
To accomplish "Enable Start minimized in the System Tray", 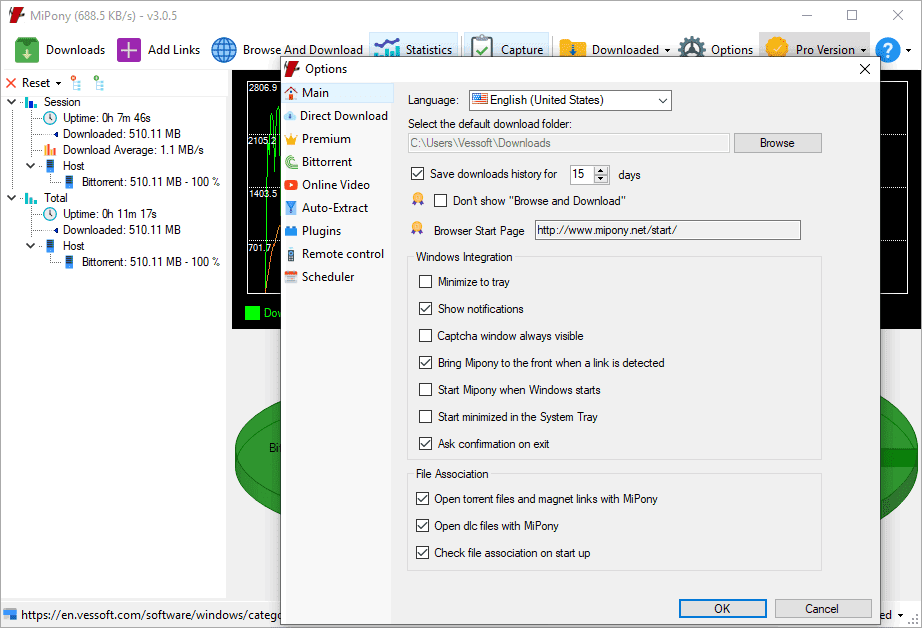I will point(425,417).
